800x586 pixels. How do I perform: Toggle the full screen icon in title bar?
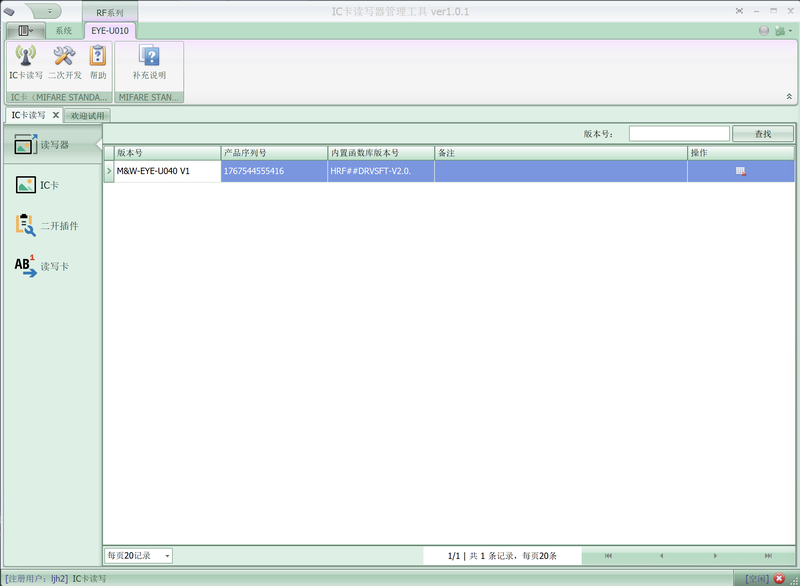pos(739,11)
